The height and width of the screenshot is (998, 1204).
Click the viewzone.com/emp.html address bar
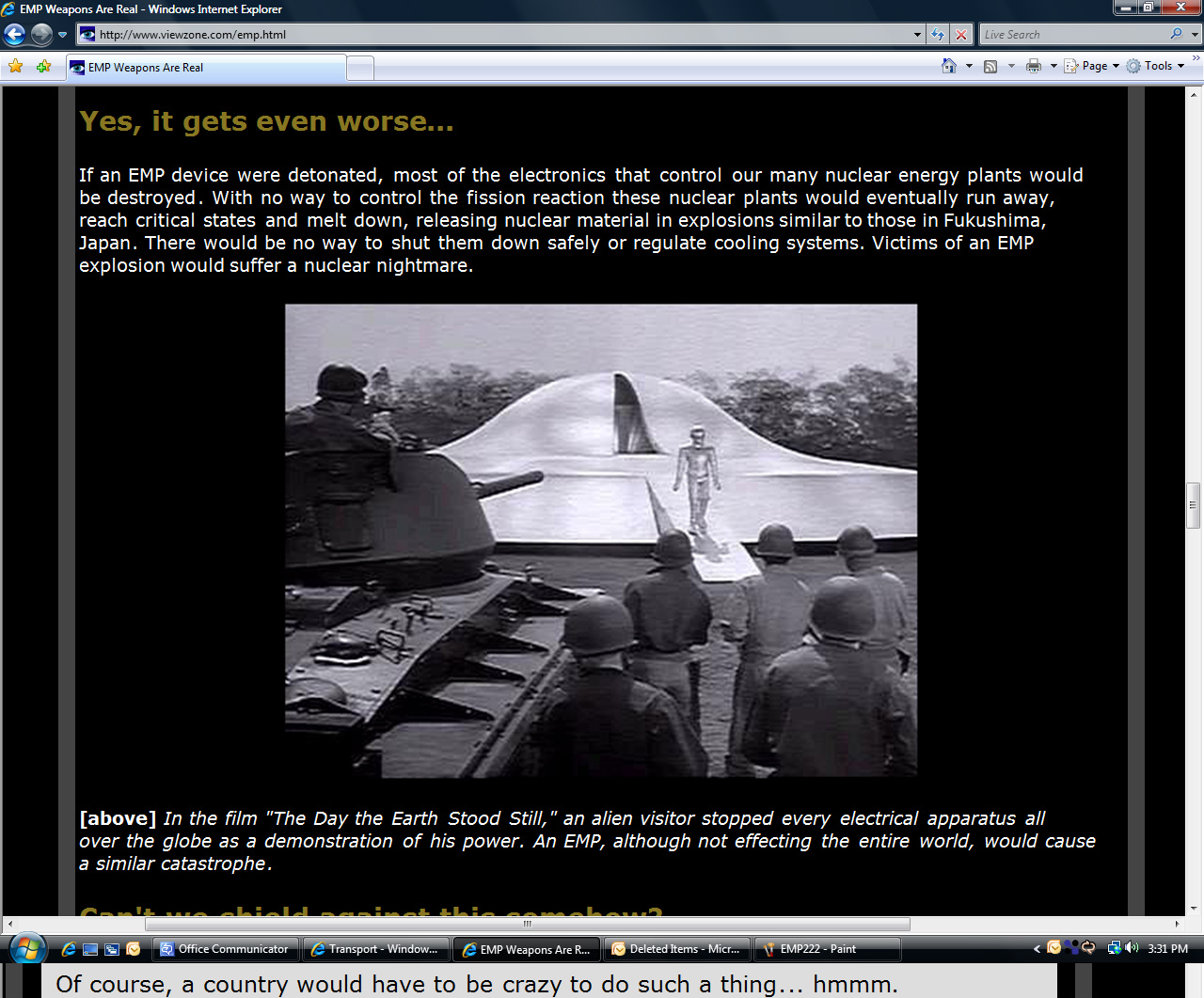point(501,35)
